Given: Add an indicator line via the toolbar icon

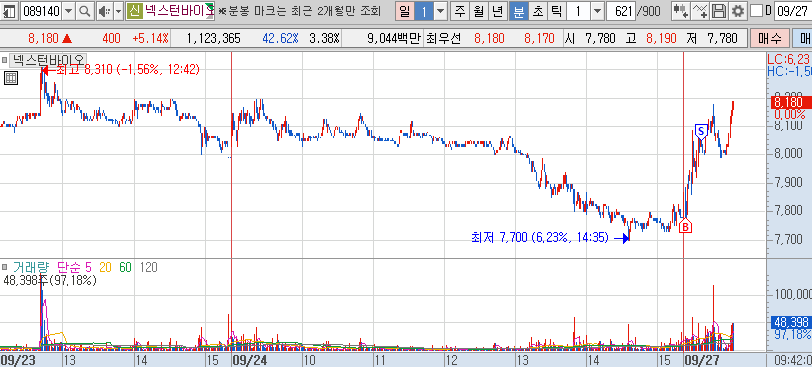Looking at the screenshot, I should point(700,10).
